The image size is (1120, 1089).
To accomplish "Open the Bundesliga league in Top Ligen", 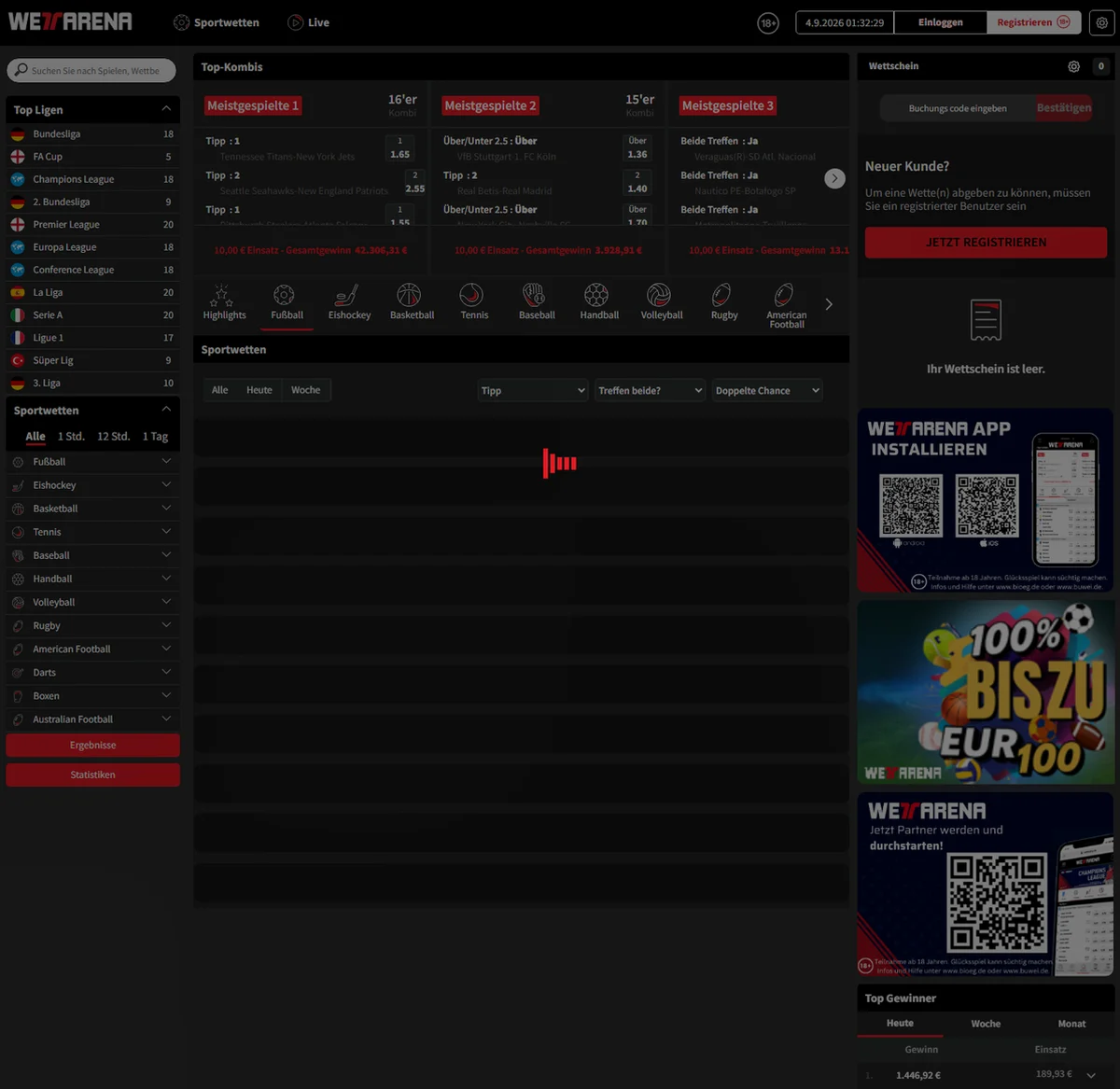I will (93, 134).
